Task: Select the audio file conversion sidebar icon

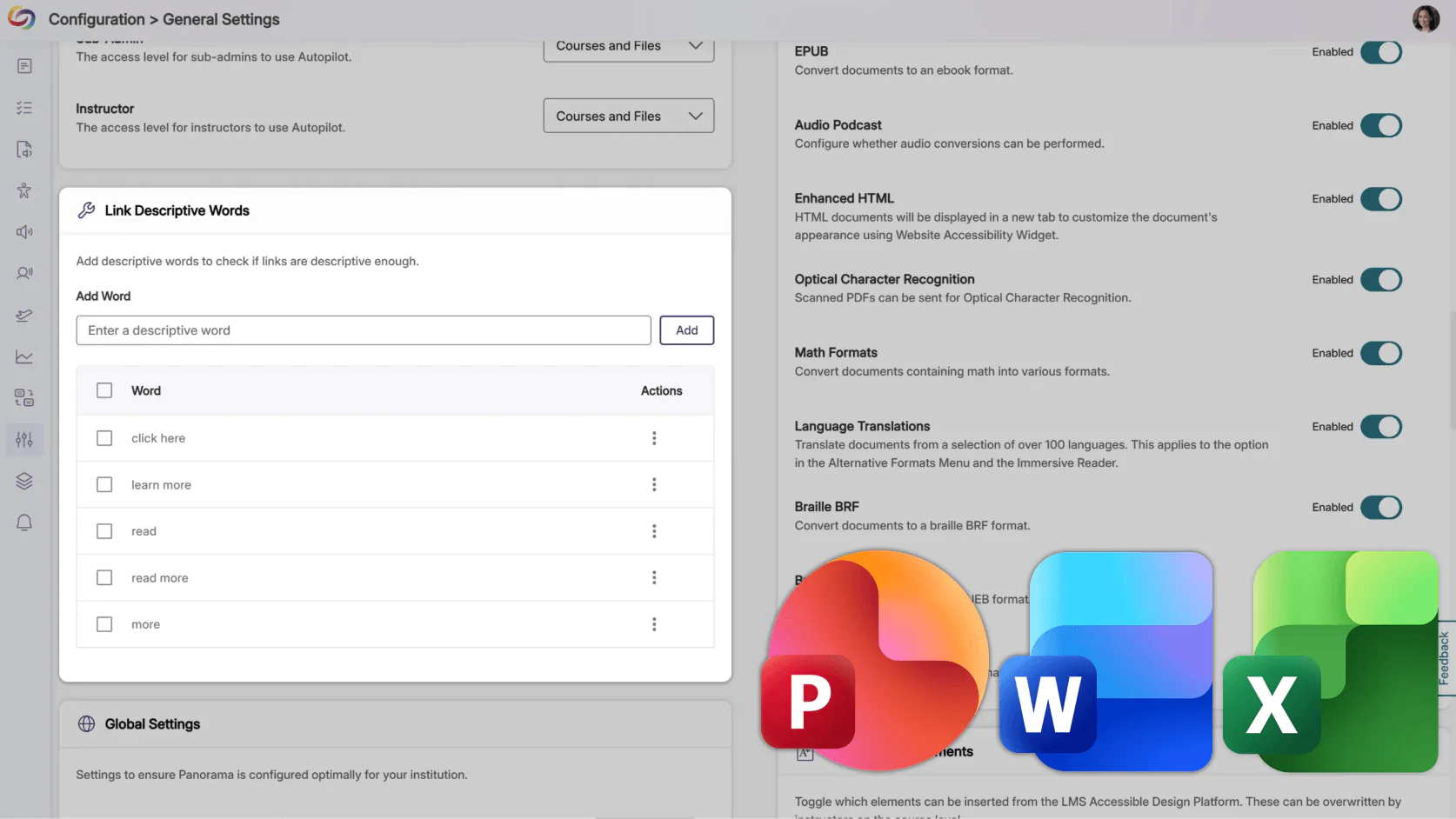Action: (24, 149)
